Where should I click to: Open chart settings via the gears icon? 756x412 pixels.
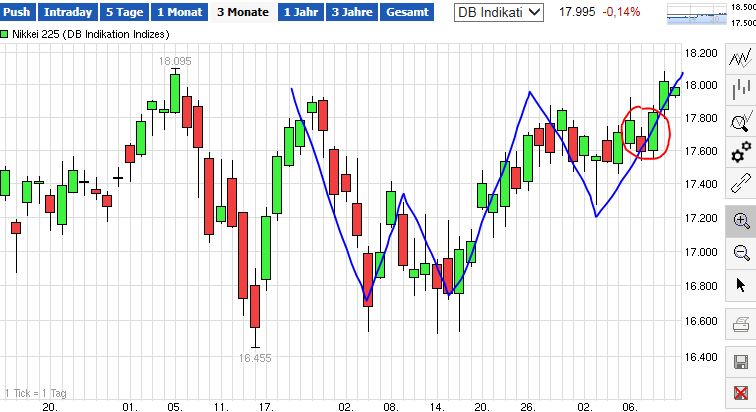coord(740,152)
